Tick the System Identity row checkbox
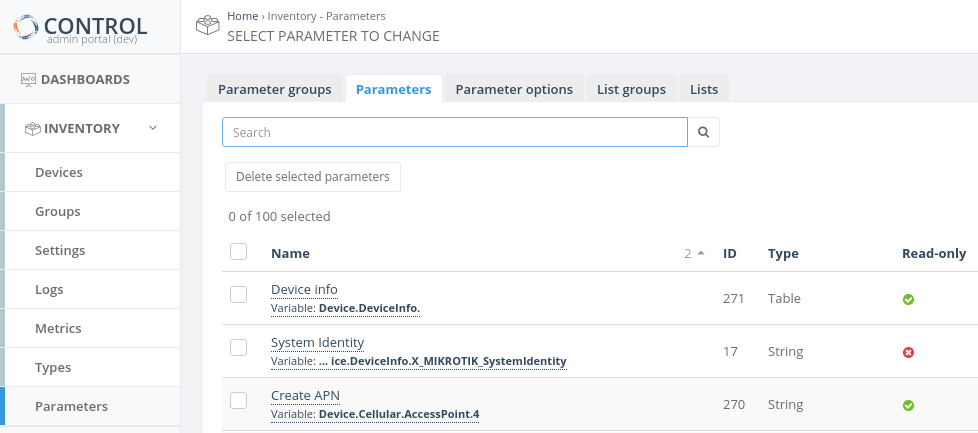This screenshot has width=978, height=433. 238,347
